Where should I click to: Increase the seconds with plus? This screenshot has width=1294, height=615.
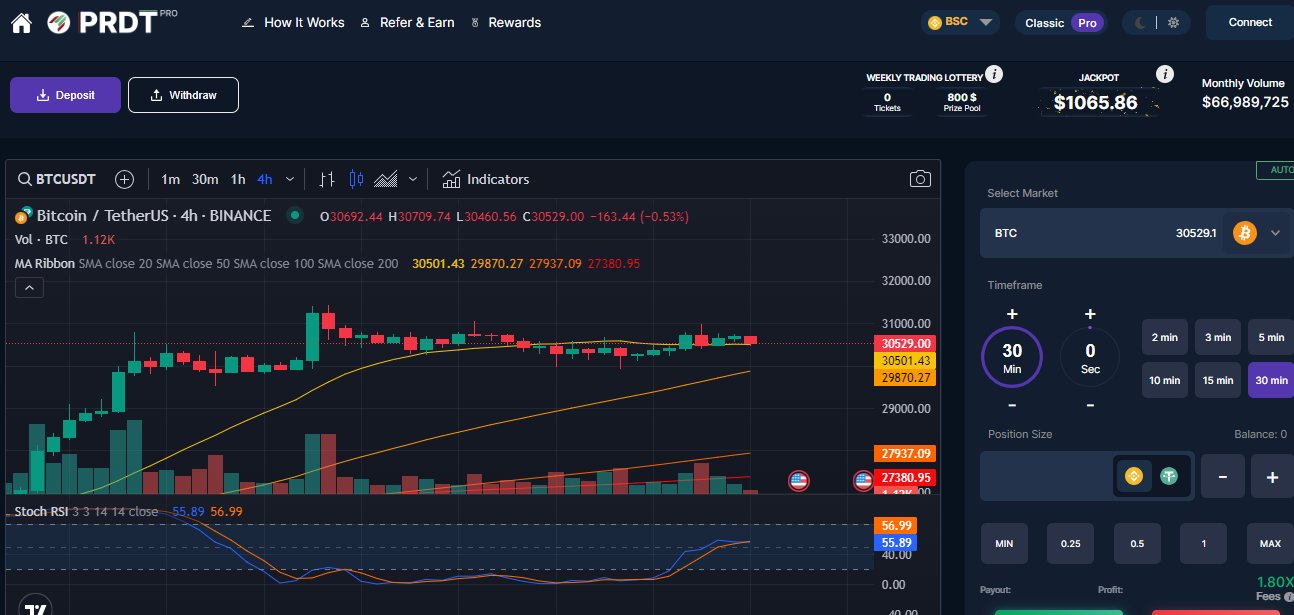pyautogui.click(x=1090, y=314)
